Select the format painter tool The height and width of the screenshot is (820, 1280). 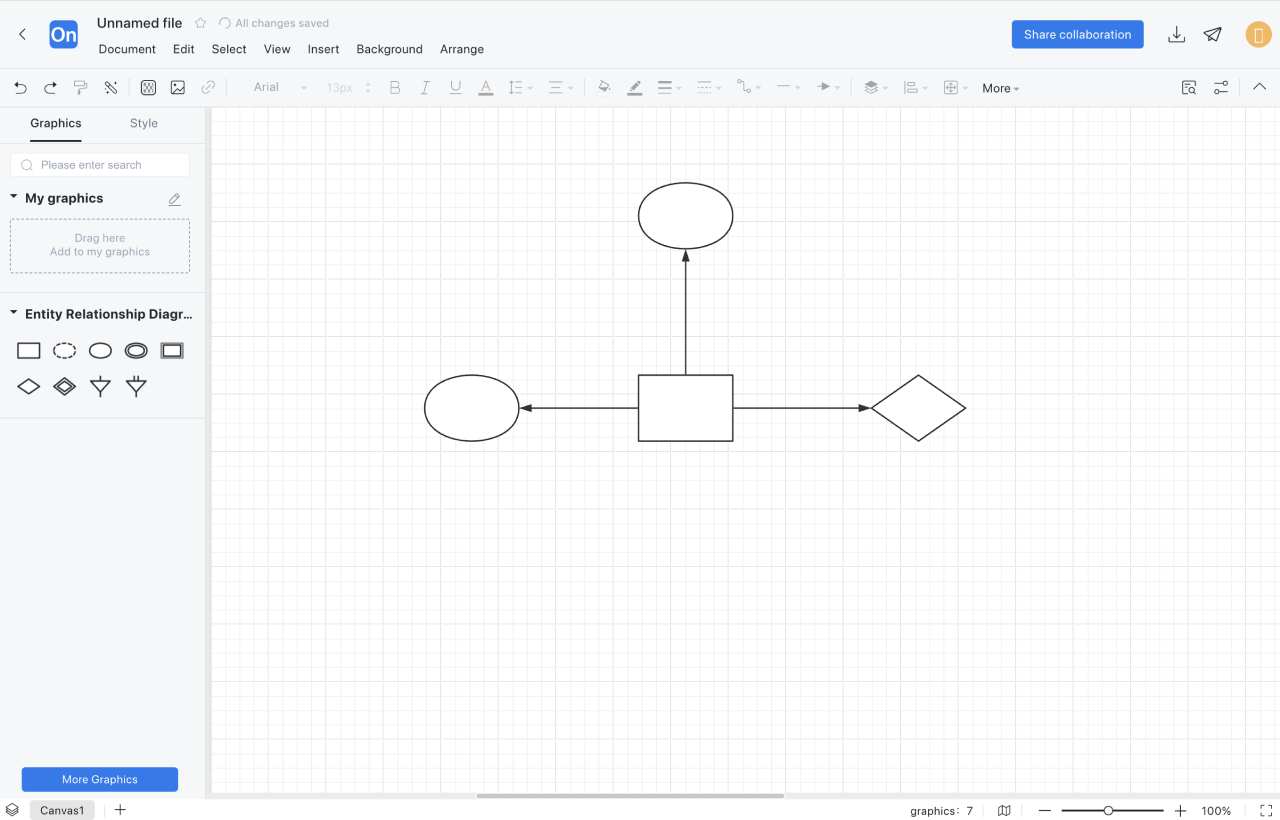[x=81, y=88]
